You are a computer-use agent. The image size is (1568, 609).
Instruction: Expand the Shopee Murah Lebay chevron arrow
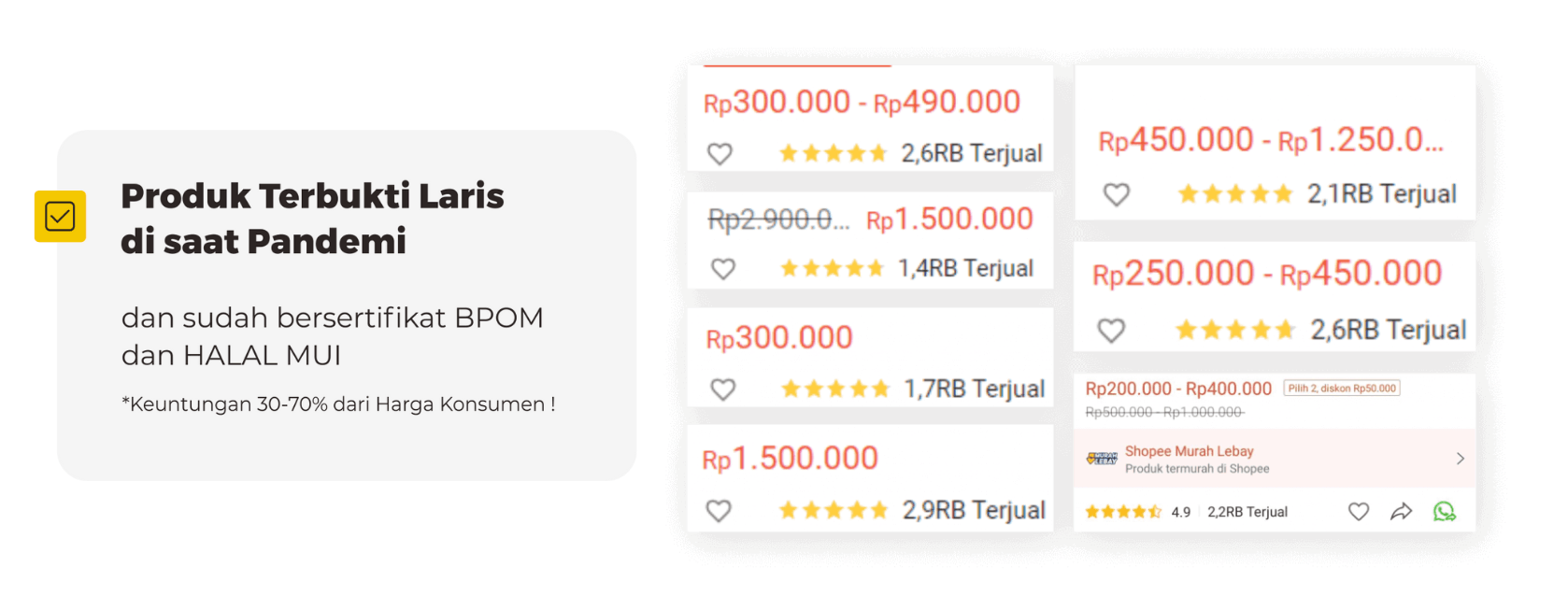(1461, 459)
